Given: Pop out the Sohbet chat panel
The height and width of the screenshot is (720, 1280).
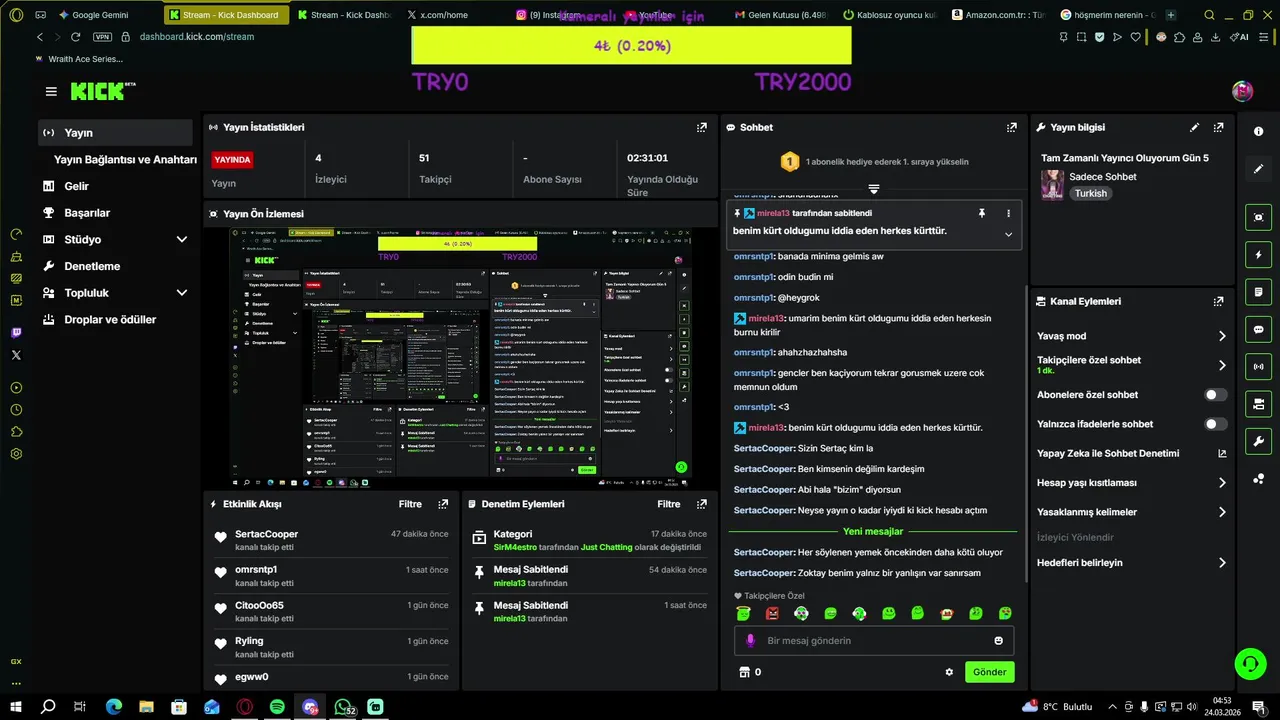Looking at the screenshot, I should (x=1012, y=127).
